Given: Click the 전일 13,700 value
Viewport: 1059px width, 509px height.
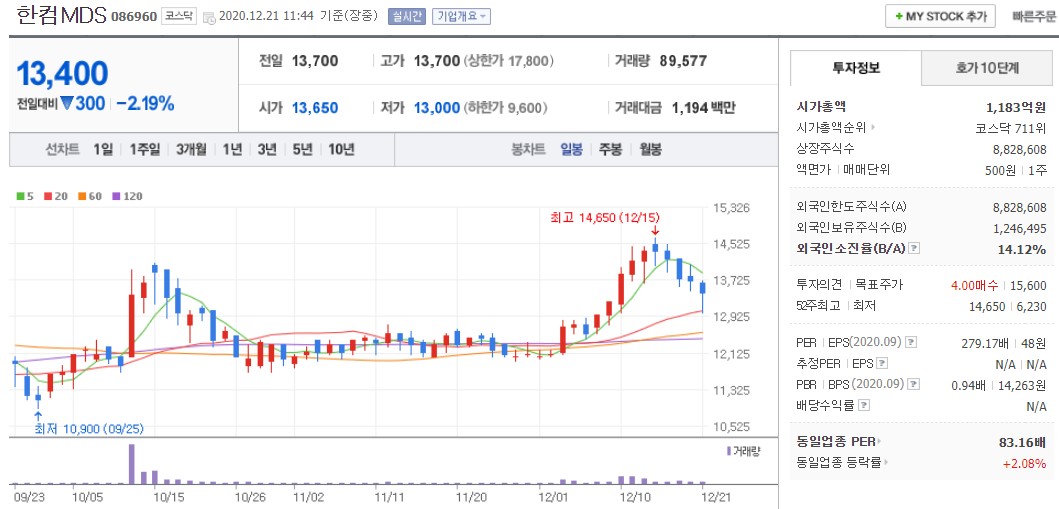Looking at the screenshot, I should coord(315,61).
